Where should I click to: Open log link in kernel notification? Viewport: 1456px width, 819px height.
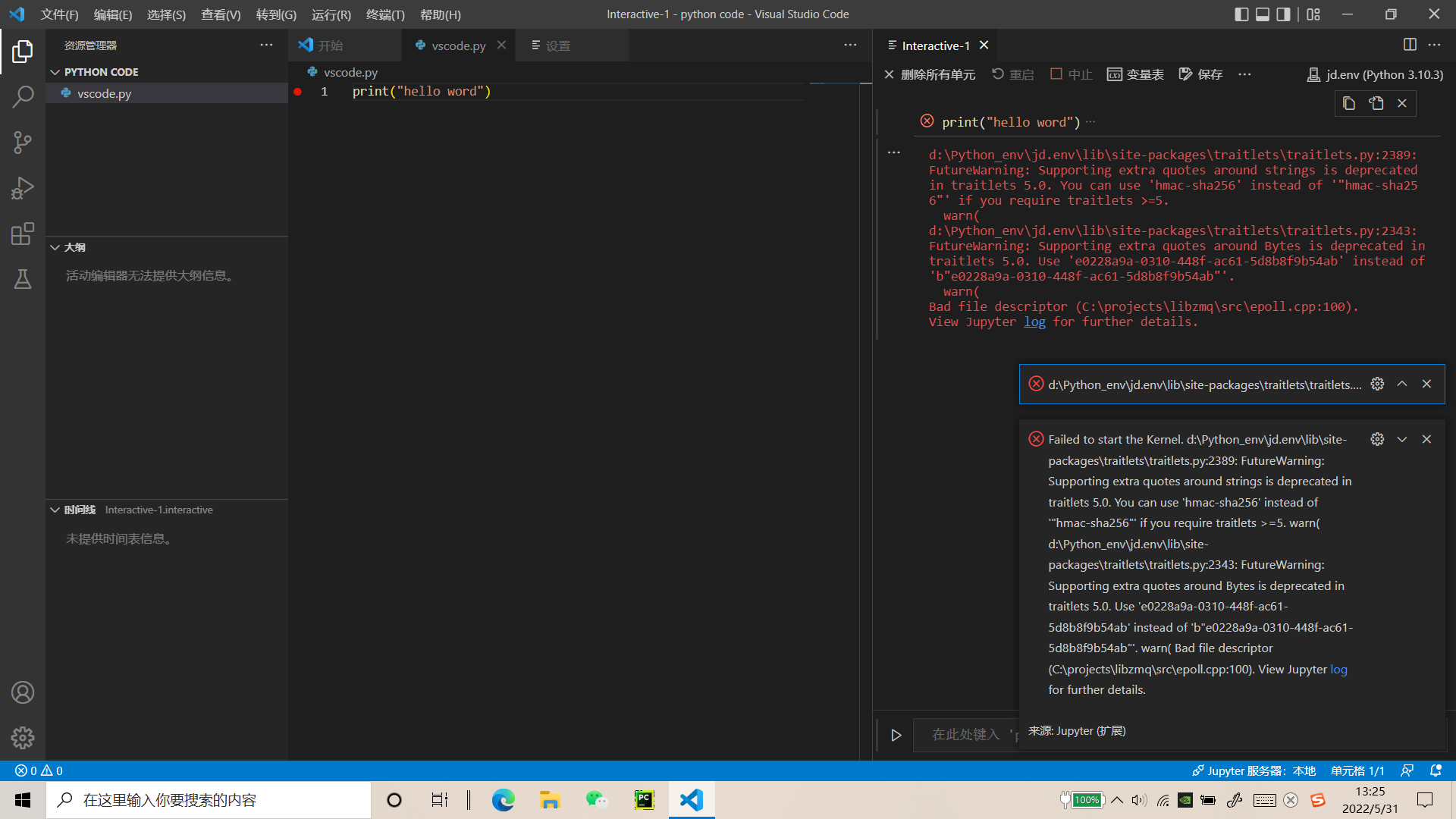pos(1338,669)
